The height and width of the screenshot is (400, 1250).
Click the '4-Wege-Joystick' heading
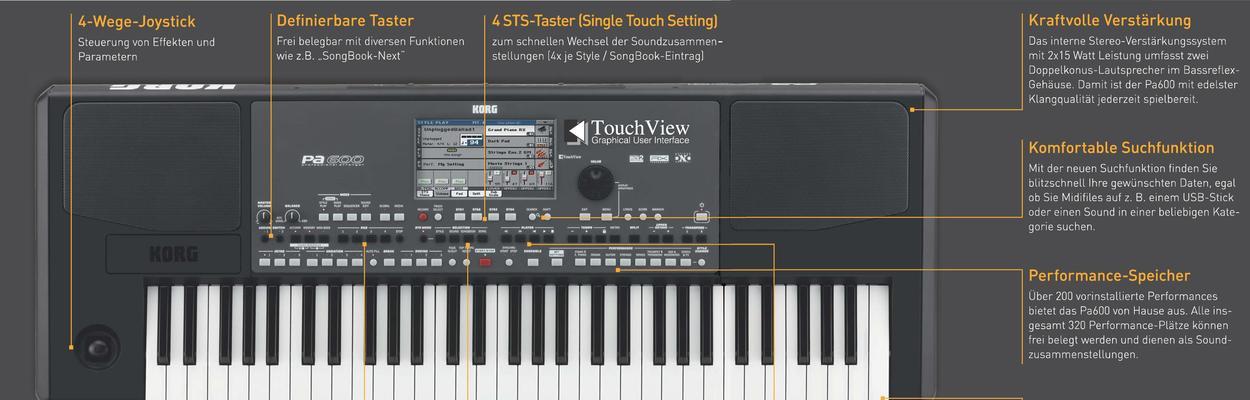point(136,21)
